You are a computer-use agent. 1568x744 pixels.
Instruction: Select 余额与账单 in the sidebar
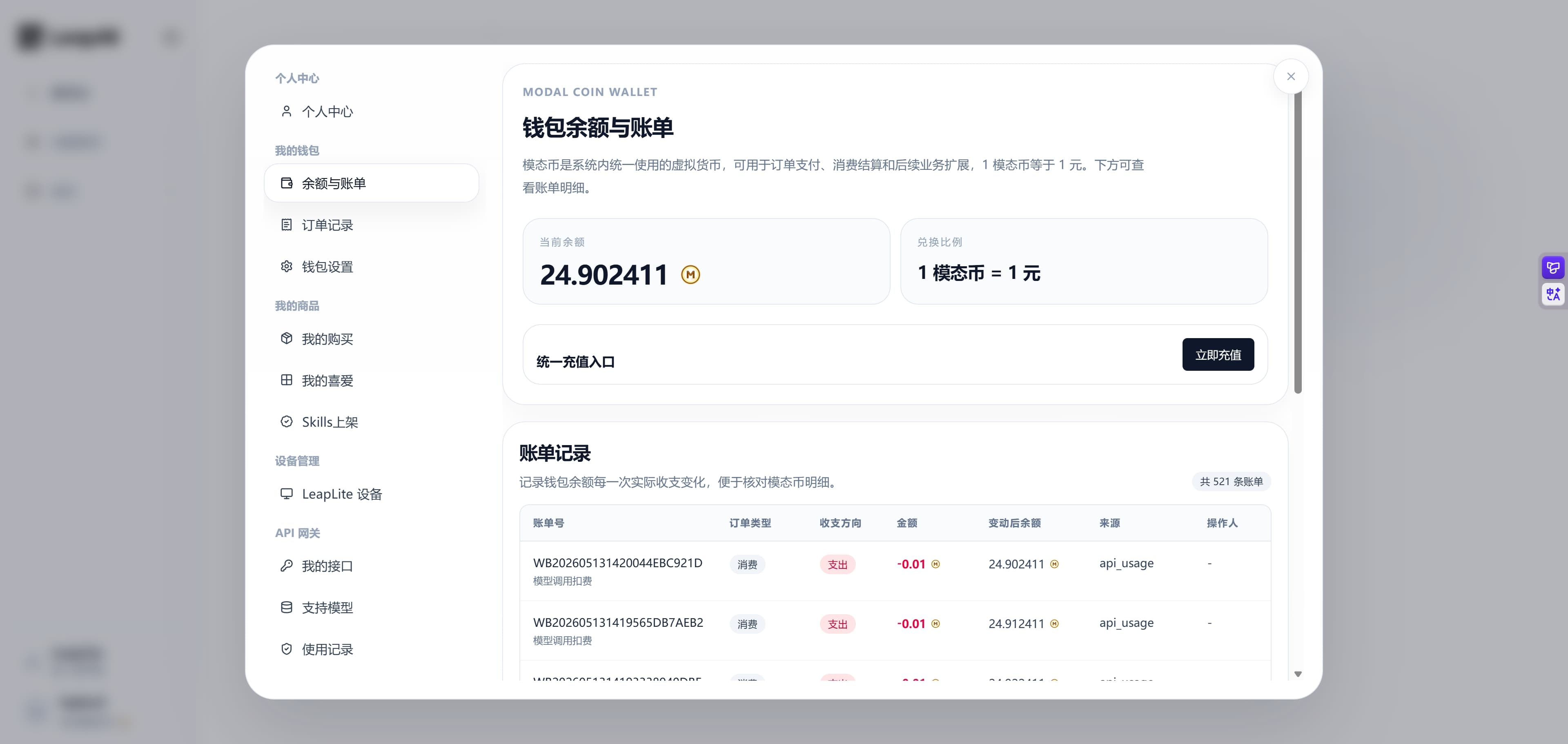(371, 183)
